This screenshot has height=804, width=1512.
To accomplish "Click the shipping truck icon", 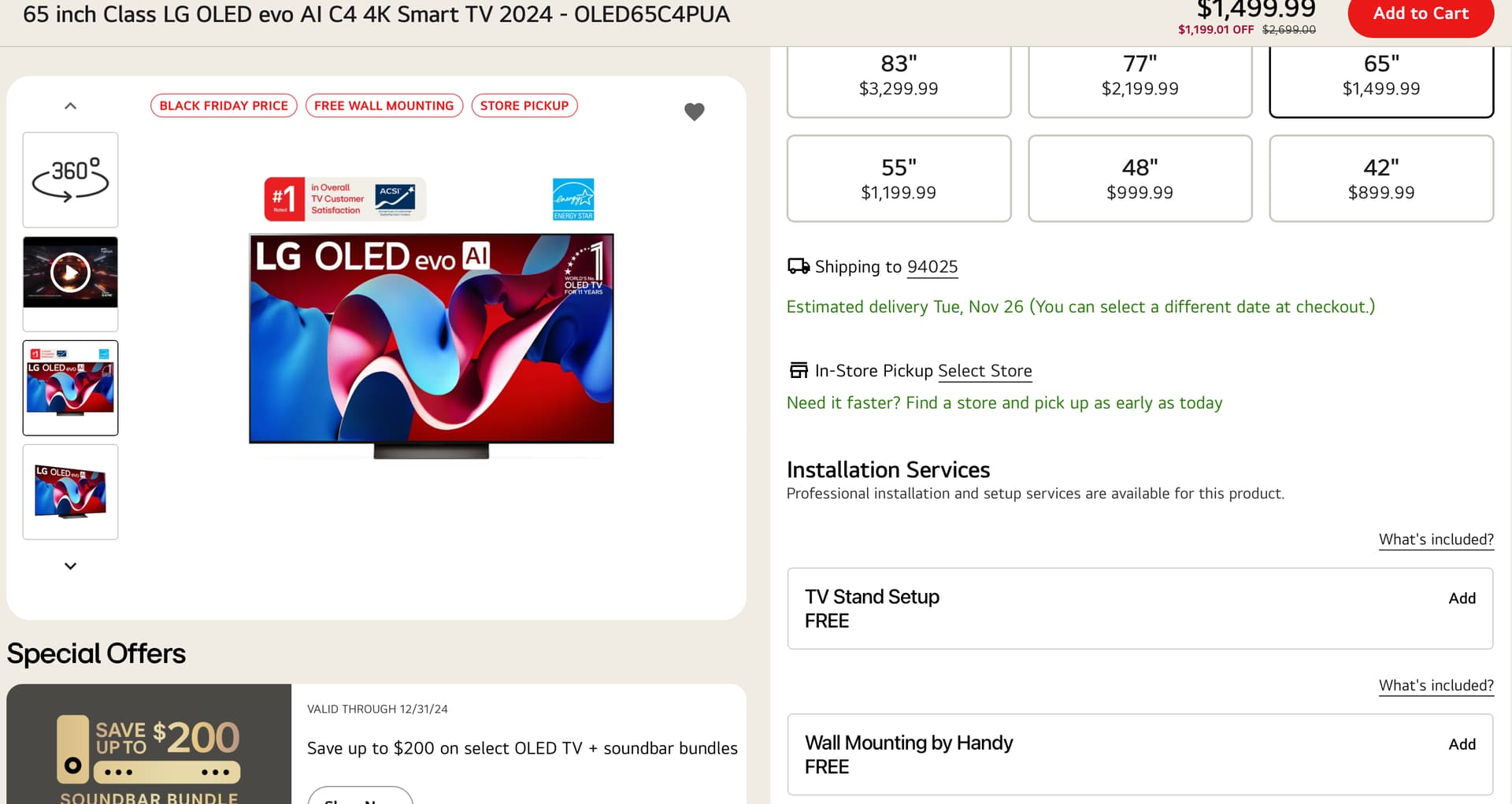I will pyautogui.click(x=798, y=266).
